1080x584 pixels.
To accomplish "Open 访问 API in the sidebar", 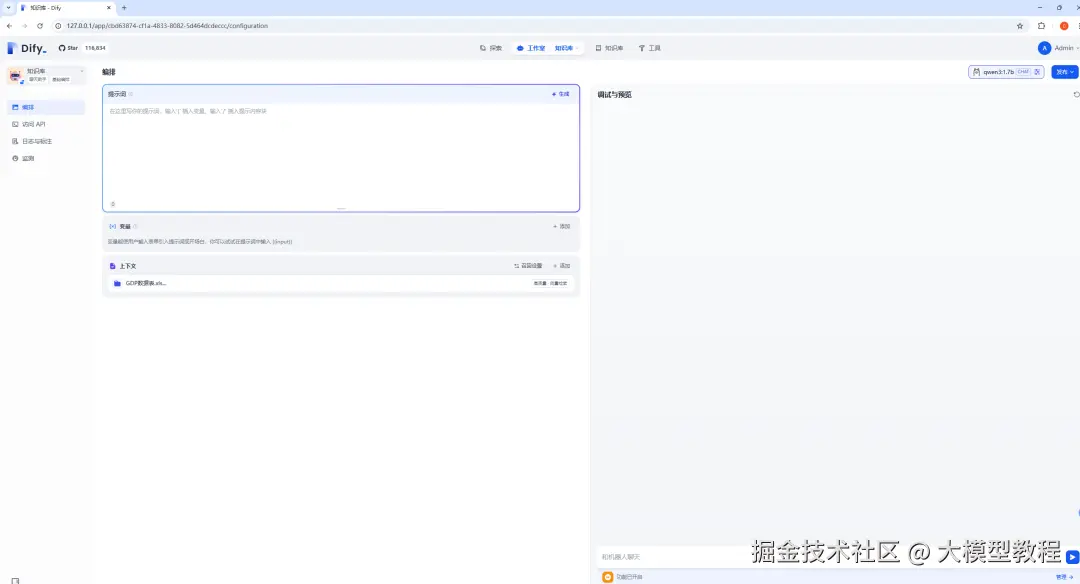I will [34, 124].
